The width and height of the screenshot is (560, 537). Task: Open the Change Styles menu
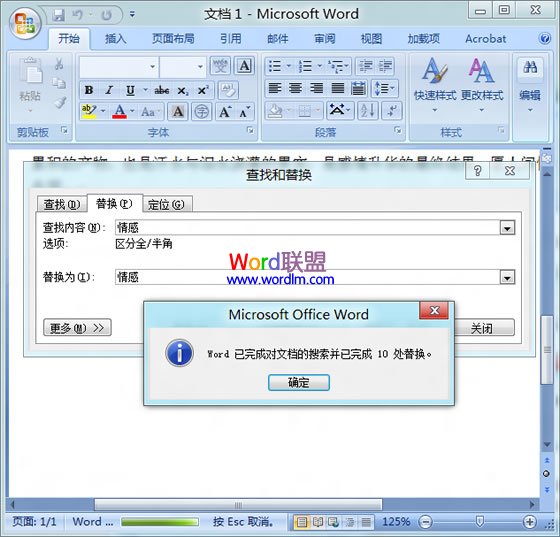pyautogui.click(x=482, y=85)
